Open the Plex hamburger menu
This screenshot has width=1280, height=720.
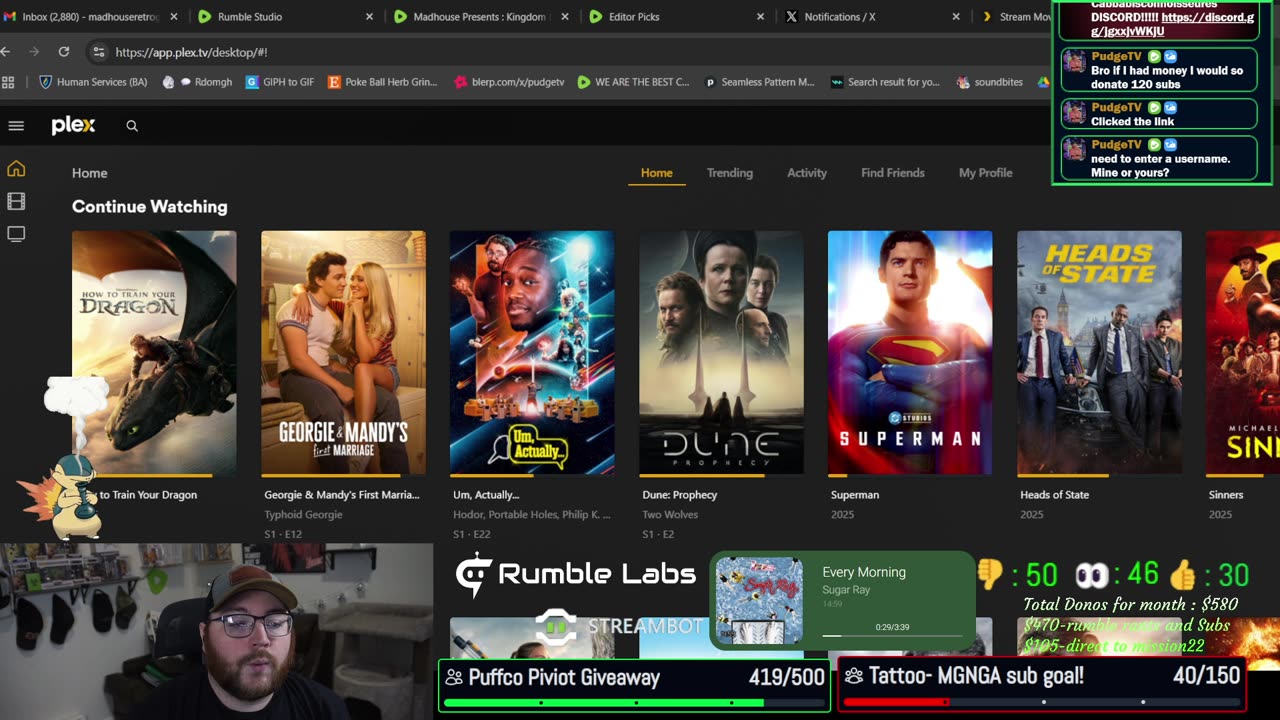tap(16, 126)
